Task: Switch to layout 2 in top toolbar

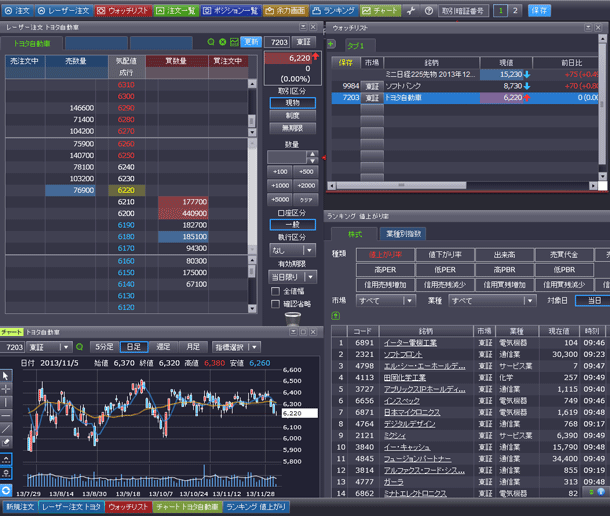Action: (515, 11)
